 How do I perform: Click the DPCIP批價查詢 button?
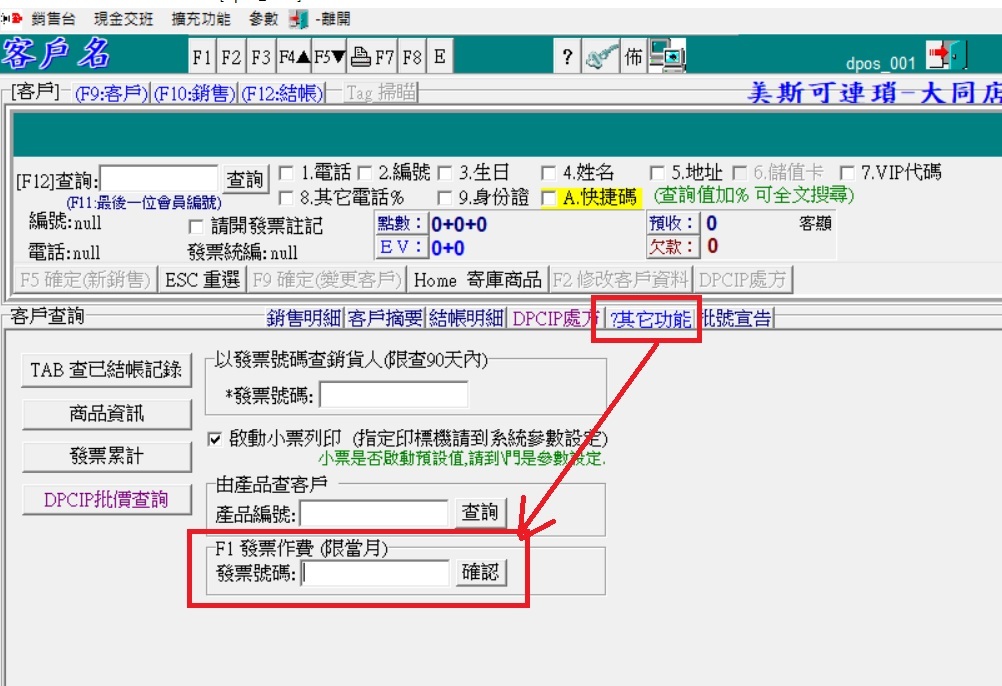tap(107, 499)
